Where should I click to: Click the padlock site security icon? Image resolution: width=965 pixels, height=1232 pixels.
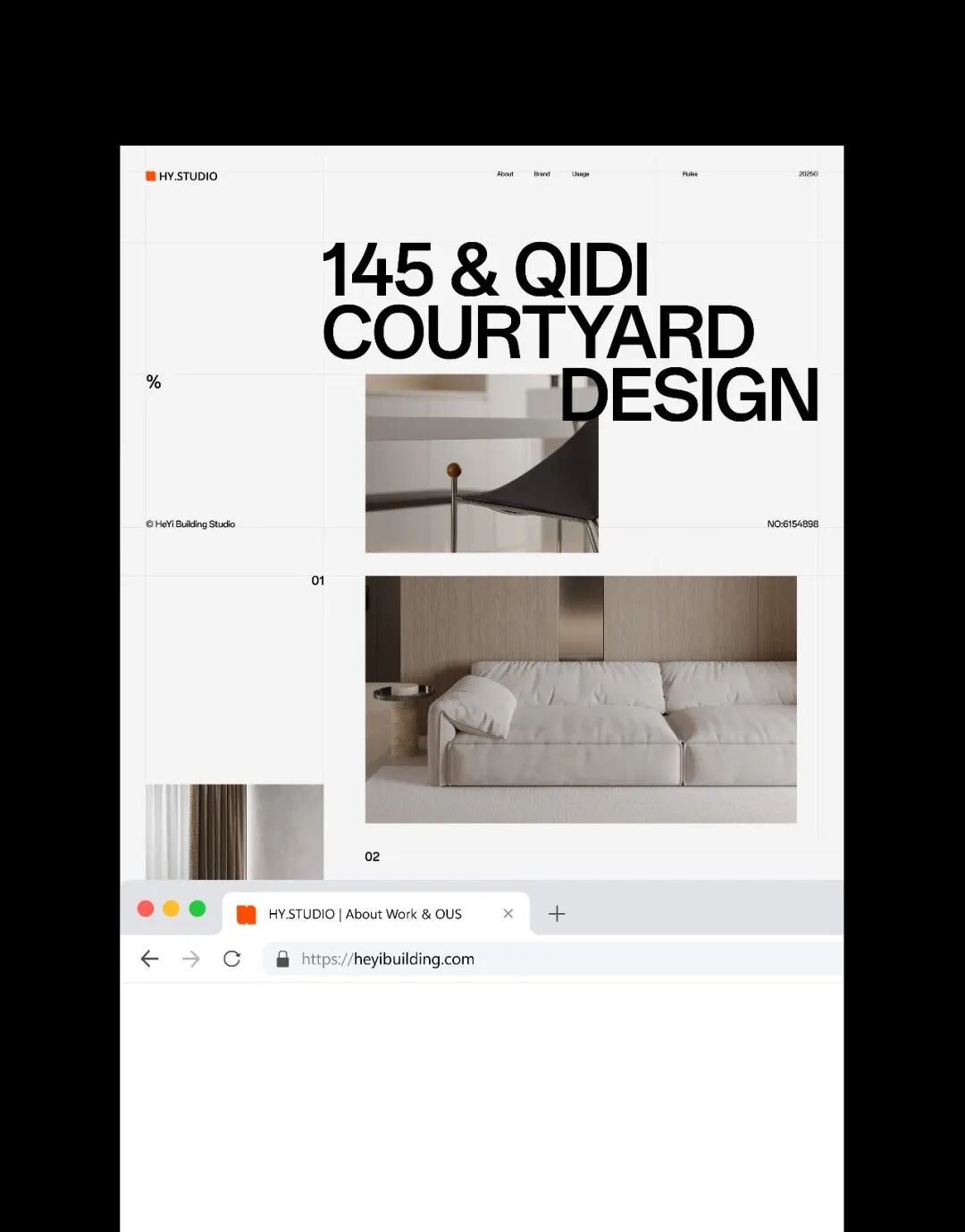tap(282, 959)
